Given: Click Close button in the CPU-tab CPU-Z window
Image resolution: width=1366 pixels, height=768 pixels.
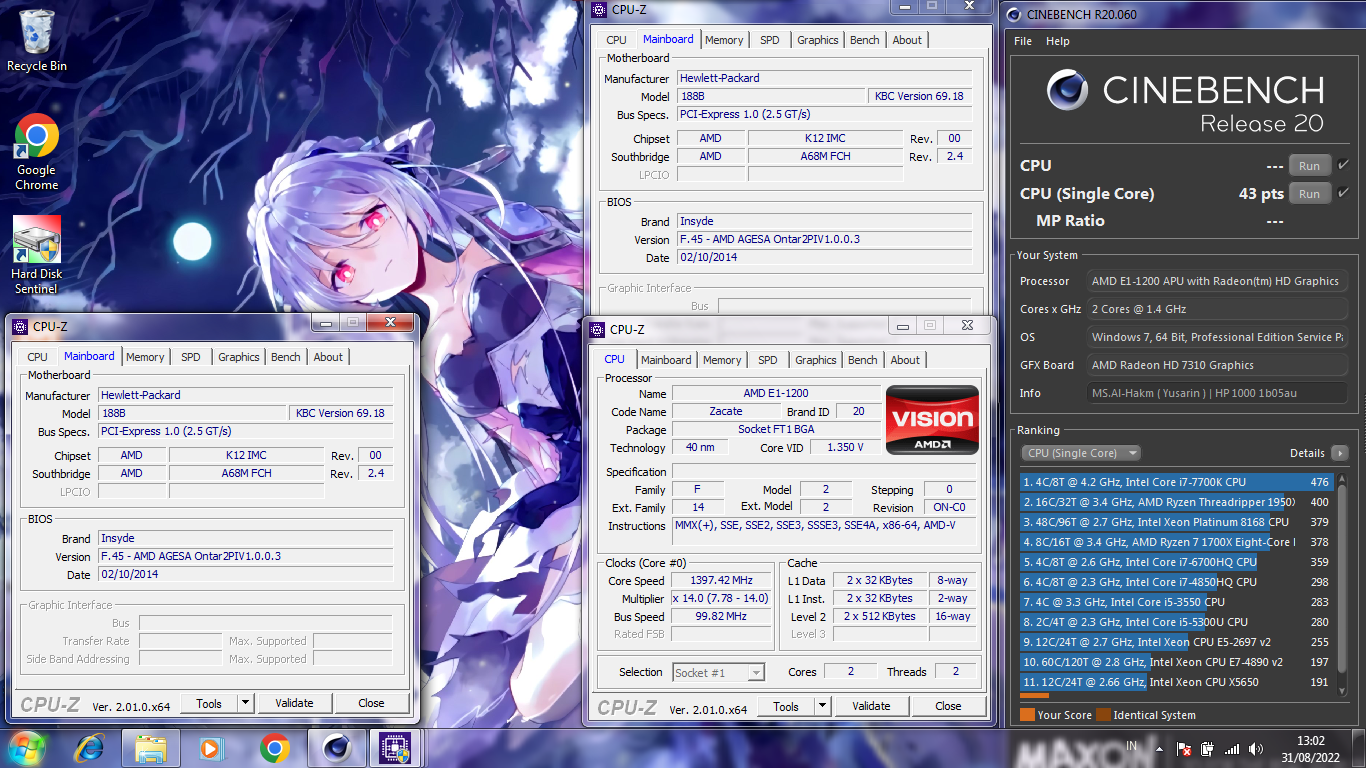Looking at the screenshot, I should 948,706.
